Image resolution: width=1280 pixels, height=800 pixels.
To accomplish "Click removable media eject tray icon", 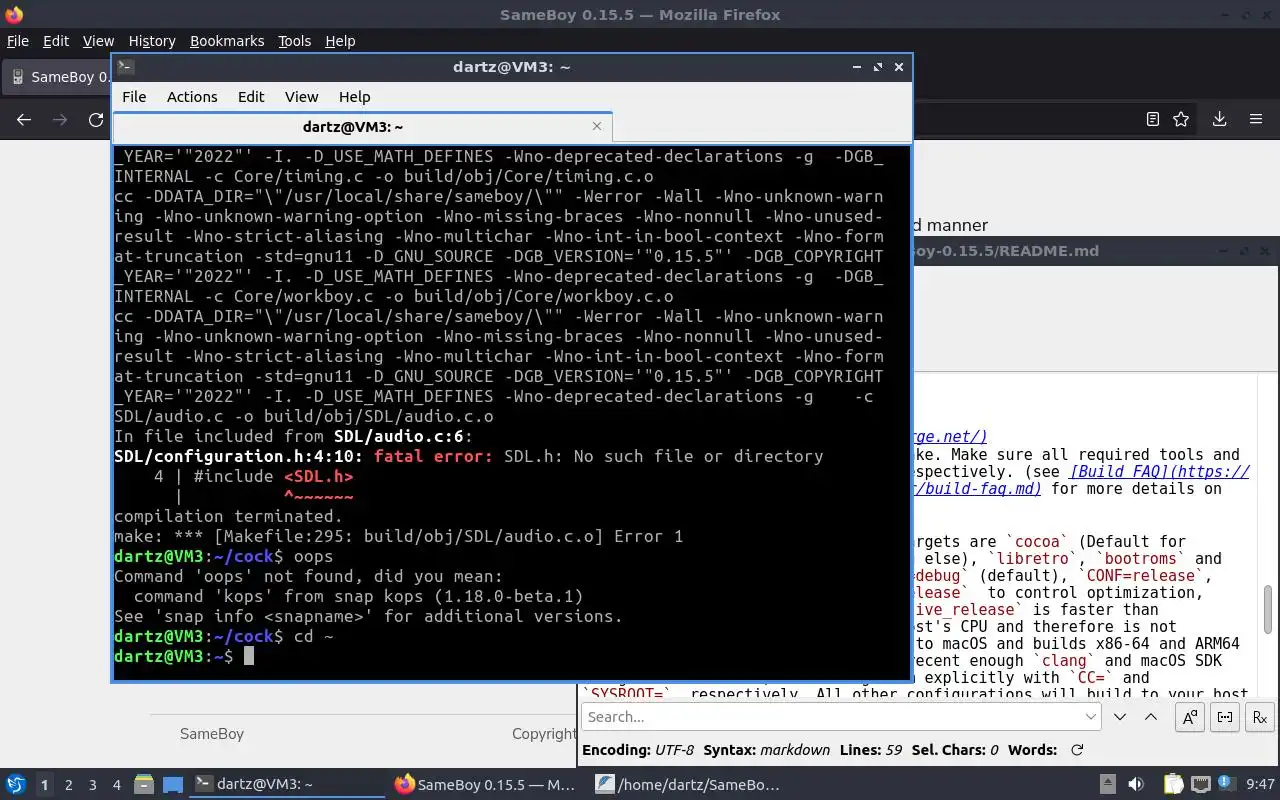I will coord(1107,785).
